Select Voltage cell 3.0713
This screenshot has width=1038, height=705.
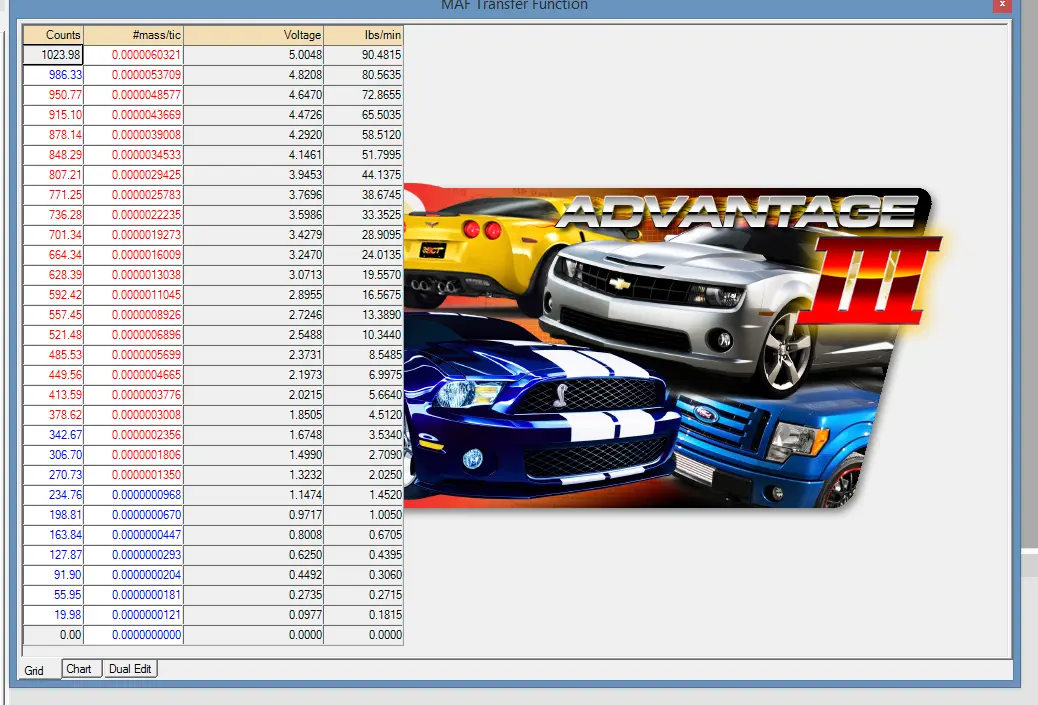click(254, 275)
